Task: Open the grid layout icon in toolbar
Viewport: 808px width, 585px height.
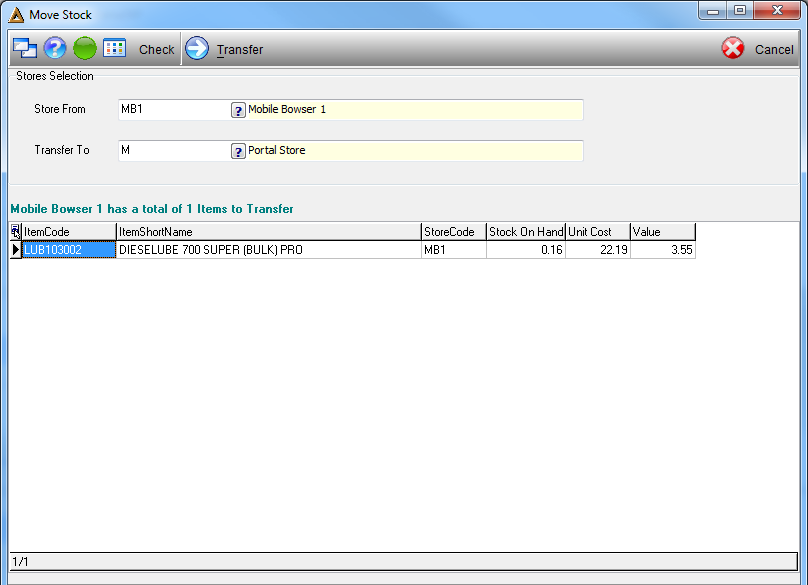Action: [x=114, y=48]
